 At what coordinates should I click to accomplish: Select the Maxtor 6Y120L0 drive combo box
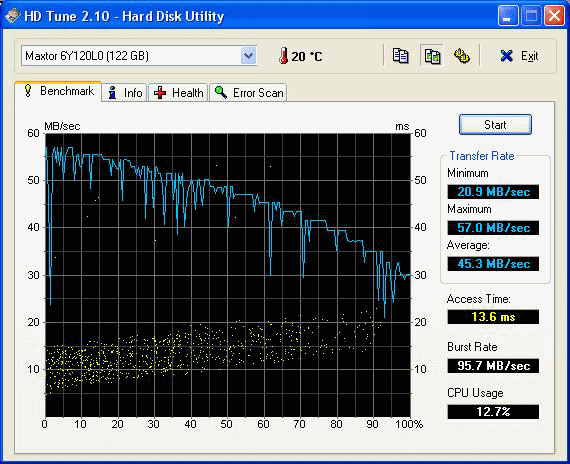[x=139, y=56]
